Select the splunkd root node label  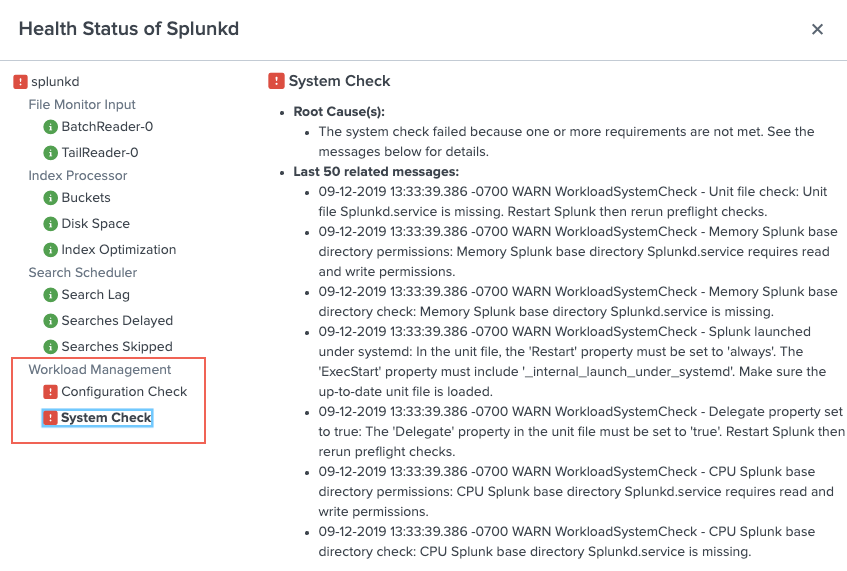coord(55,82)
